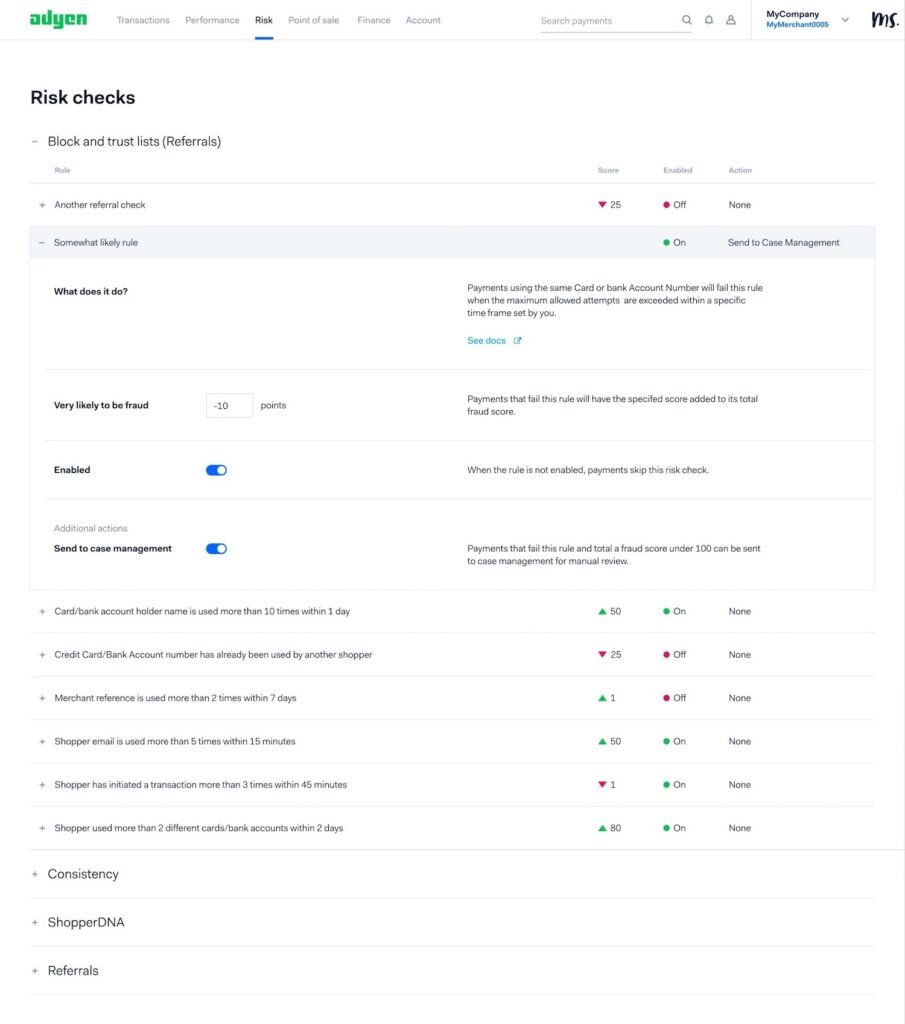Viewport: 905px width, 1024px height.
Task: Click the fraud score points input field
Action: 229,406
